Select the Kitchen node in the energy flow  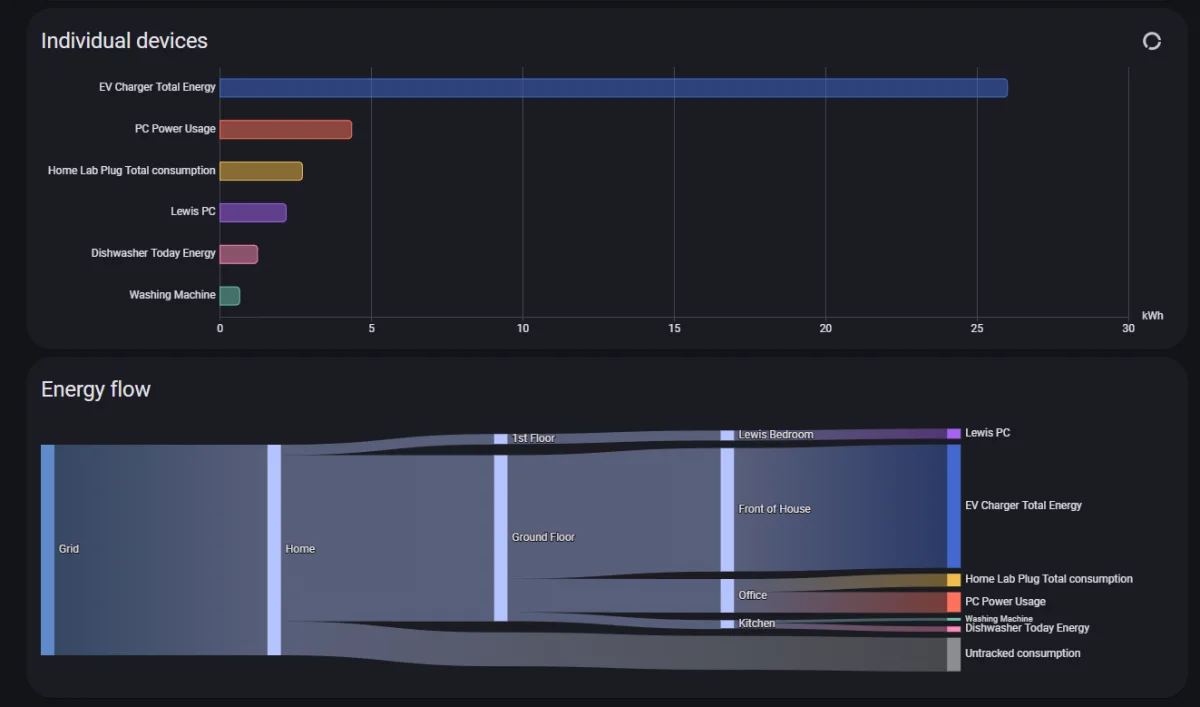(727, 624)
